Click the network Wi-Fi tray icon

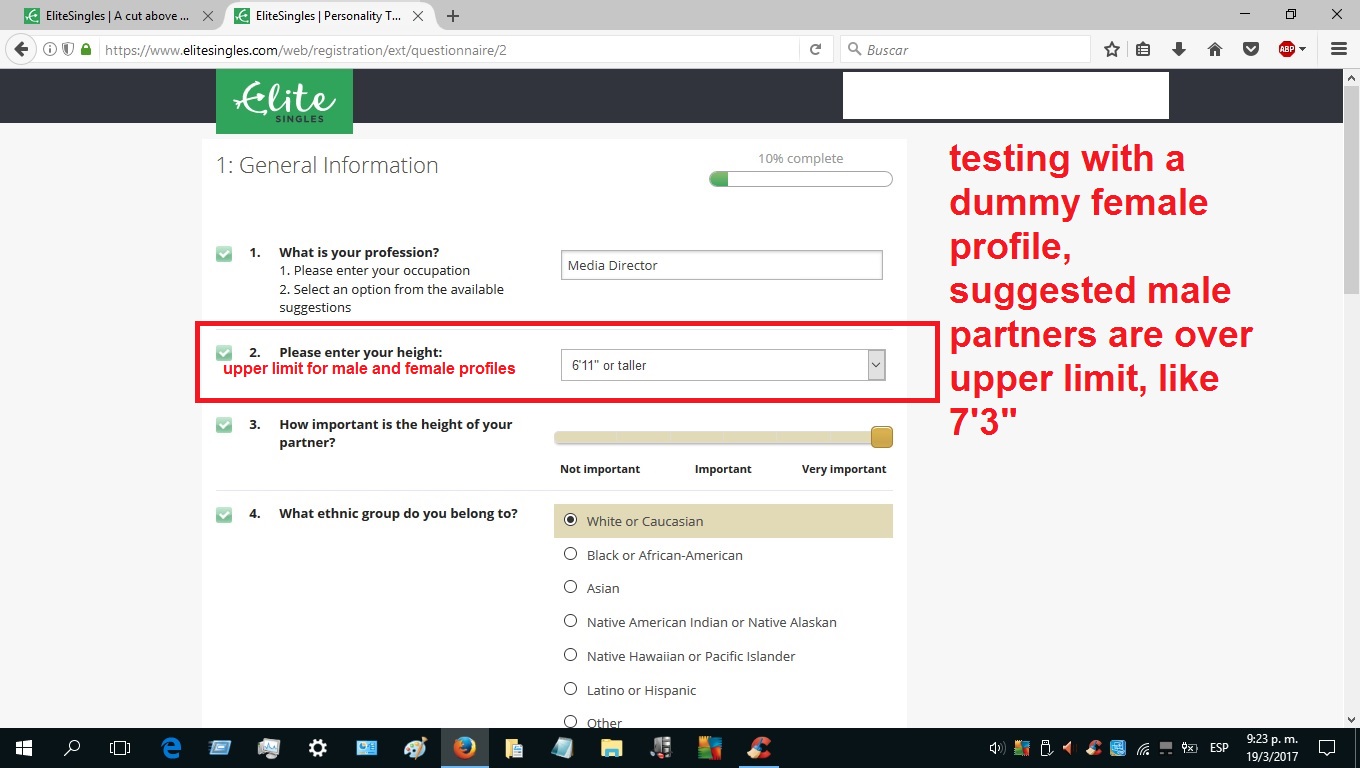pyautogui.click(x=1143, y=748)
